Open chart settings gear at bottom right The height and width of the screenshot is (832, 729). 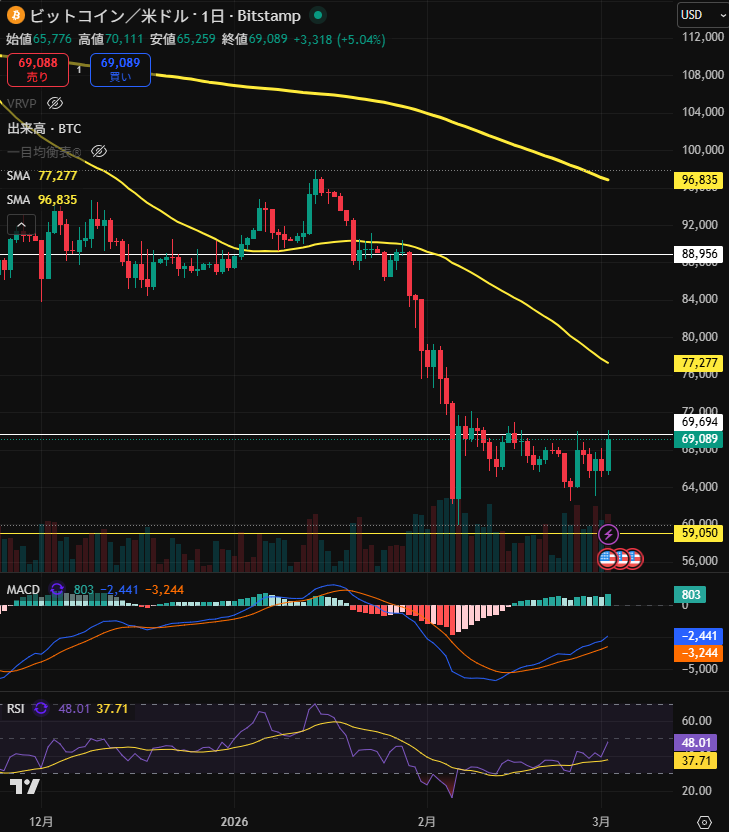point(704,821)
